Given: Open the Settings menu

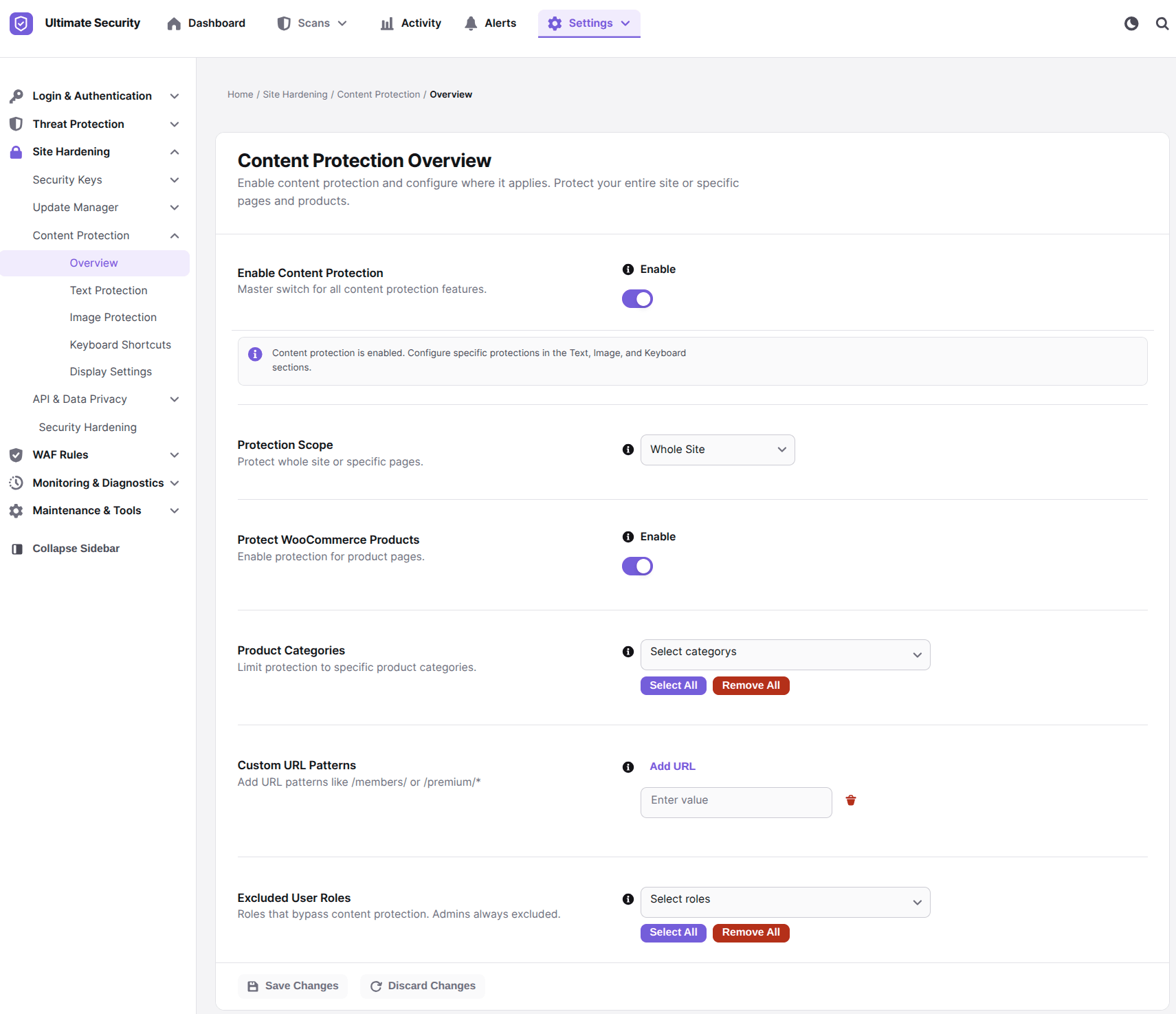Looking at the screenshot, I should 589,23.
